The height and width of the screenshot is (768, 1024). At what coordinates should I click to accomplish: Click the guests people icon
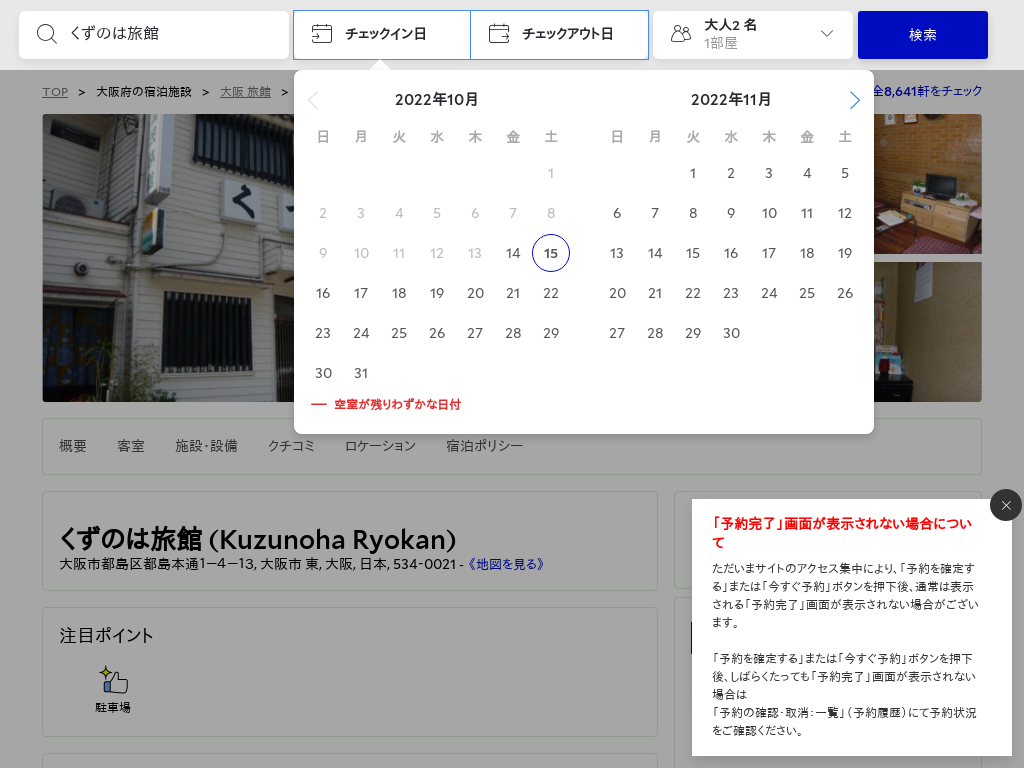coord(680,33)
